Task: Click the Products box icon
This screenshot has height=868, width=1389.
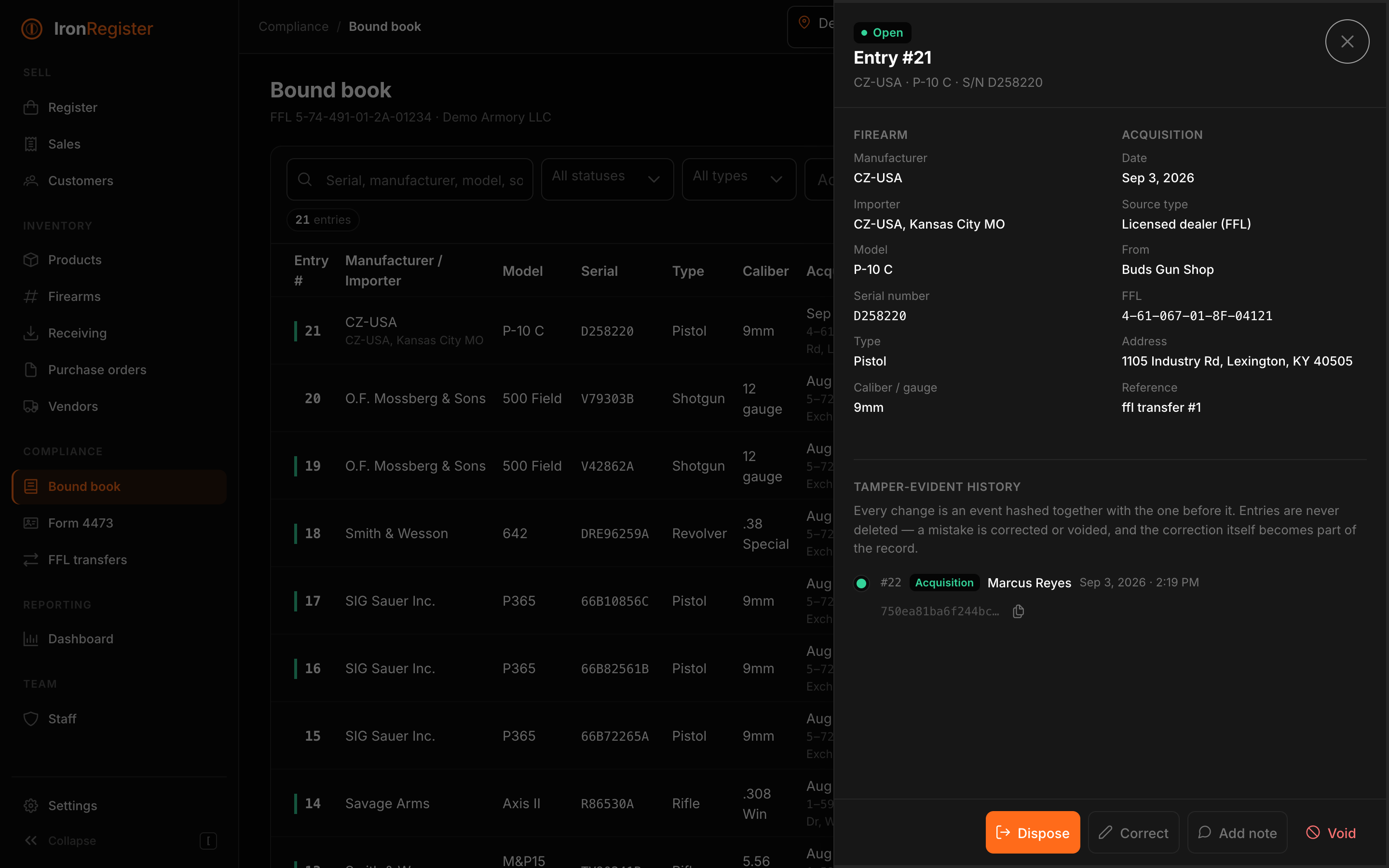Action: pyautogui.click(x=31, y=260)
